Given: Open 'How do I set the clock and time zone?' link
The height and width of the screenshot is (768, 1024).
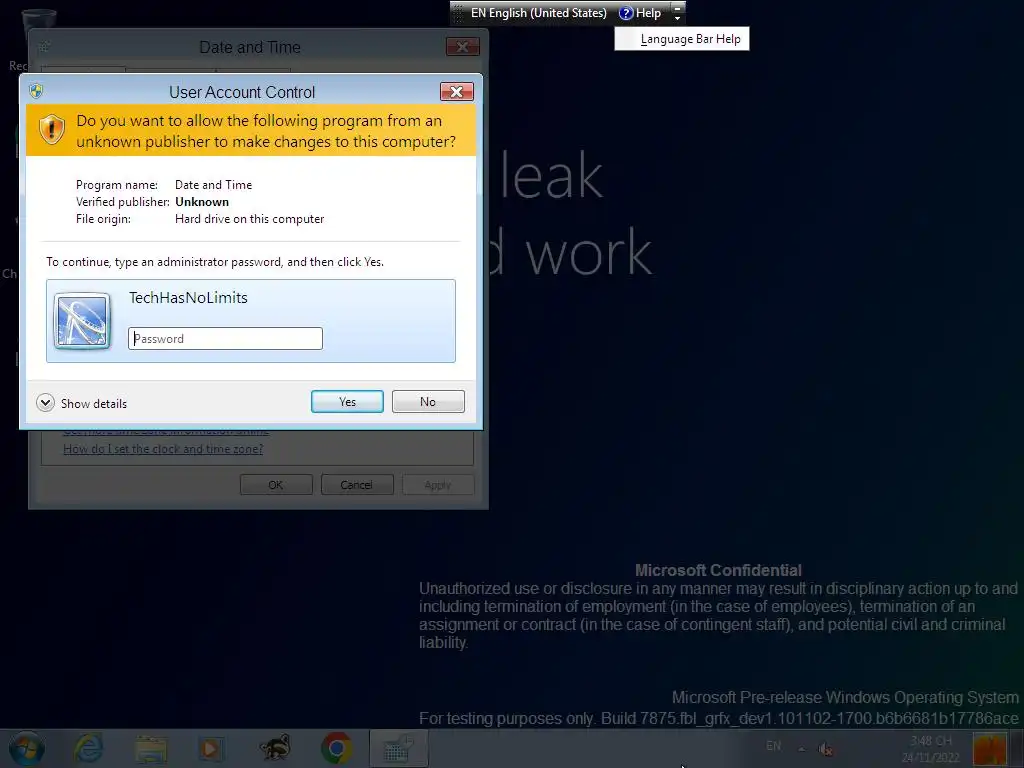Looking at the screenshot, I should pos(163,449).
